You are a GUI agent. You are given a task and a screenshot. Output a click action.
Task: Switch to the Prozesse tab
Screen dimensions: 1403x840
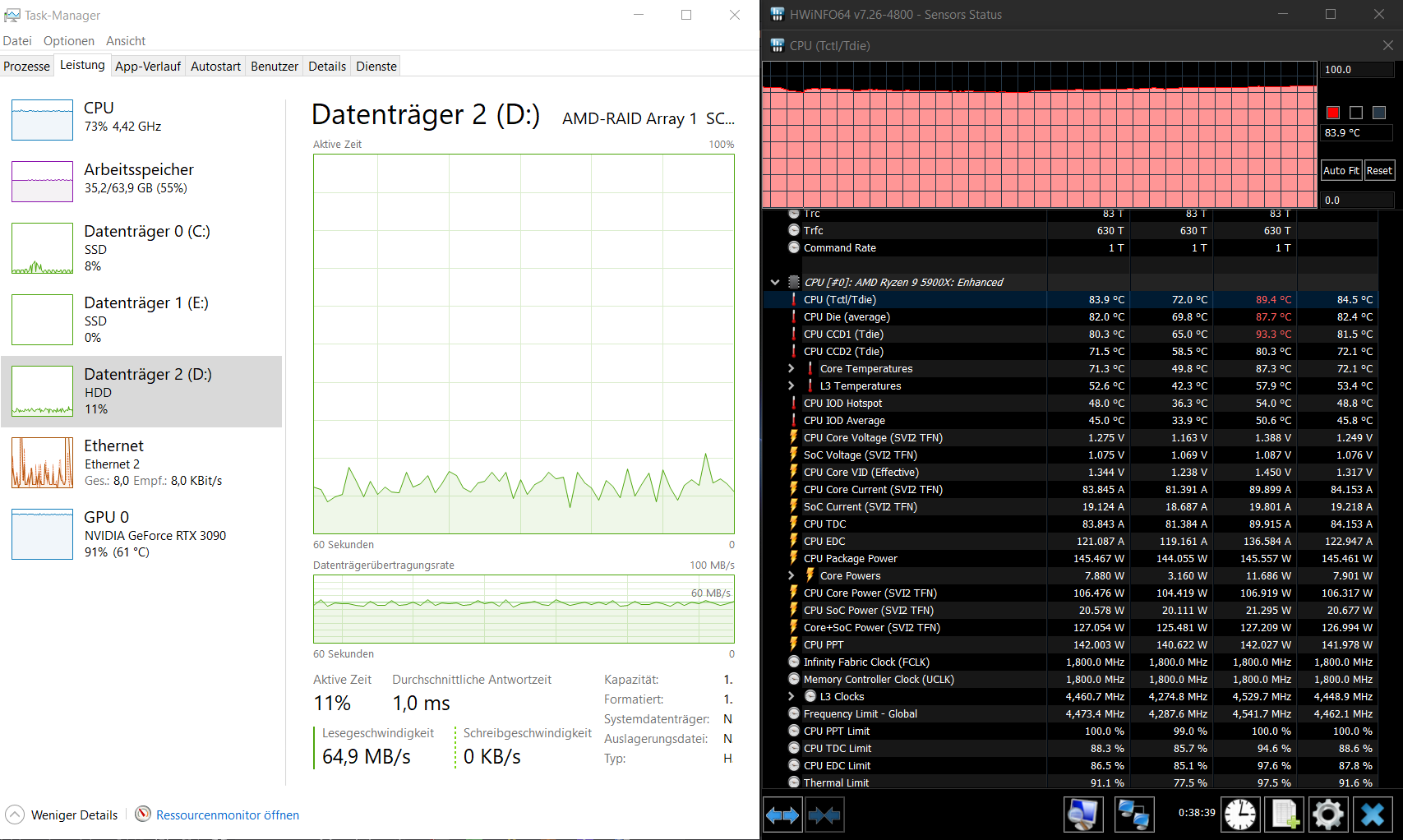[x=27, y=66]
